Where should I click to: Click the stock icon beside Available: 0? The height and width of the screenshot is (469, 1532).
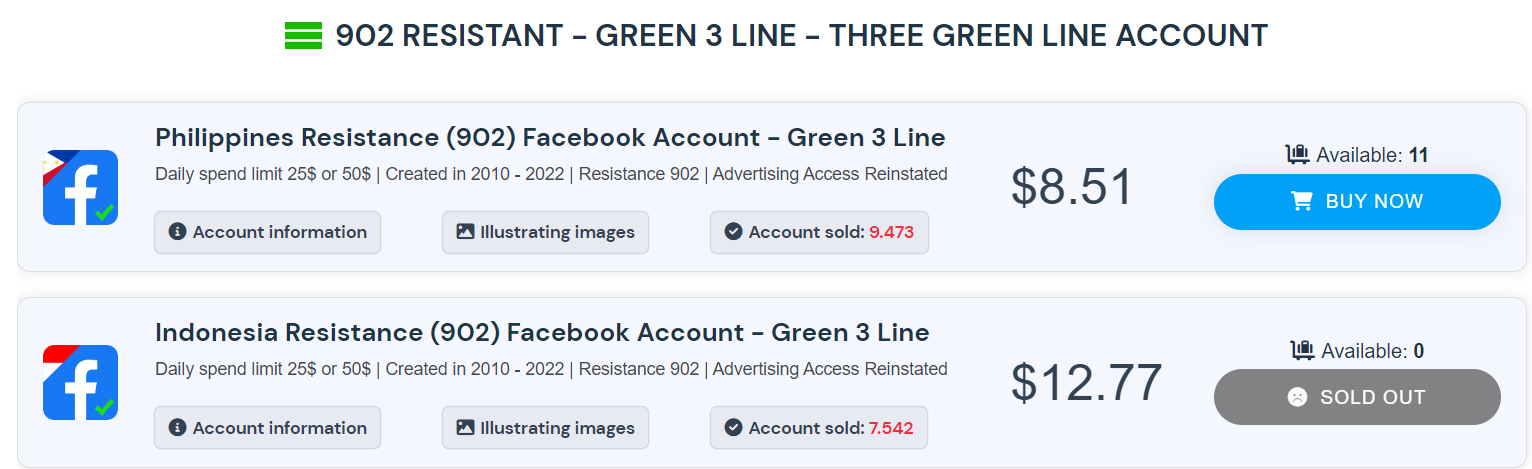(x=1302, y=350)
